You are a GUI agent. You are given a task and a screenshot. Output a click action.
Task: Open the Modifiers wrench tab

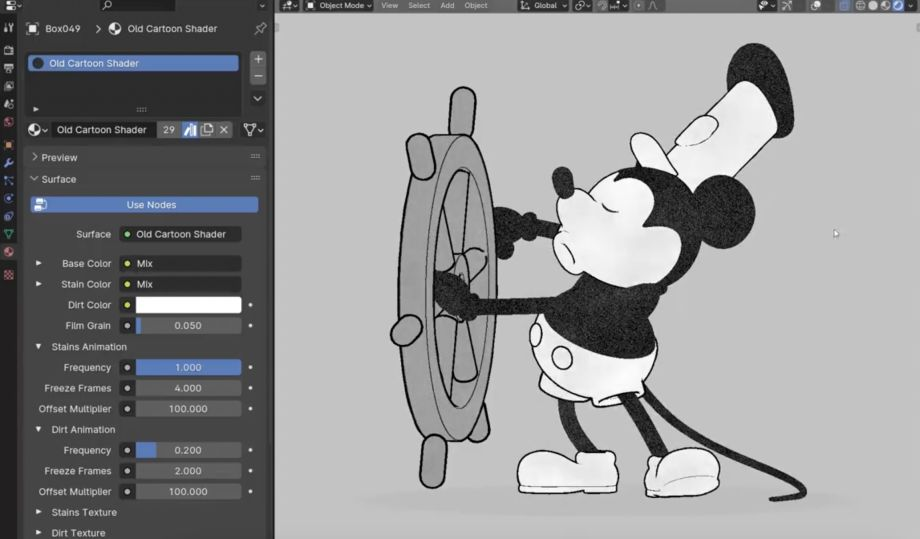(x=9, y=162)
